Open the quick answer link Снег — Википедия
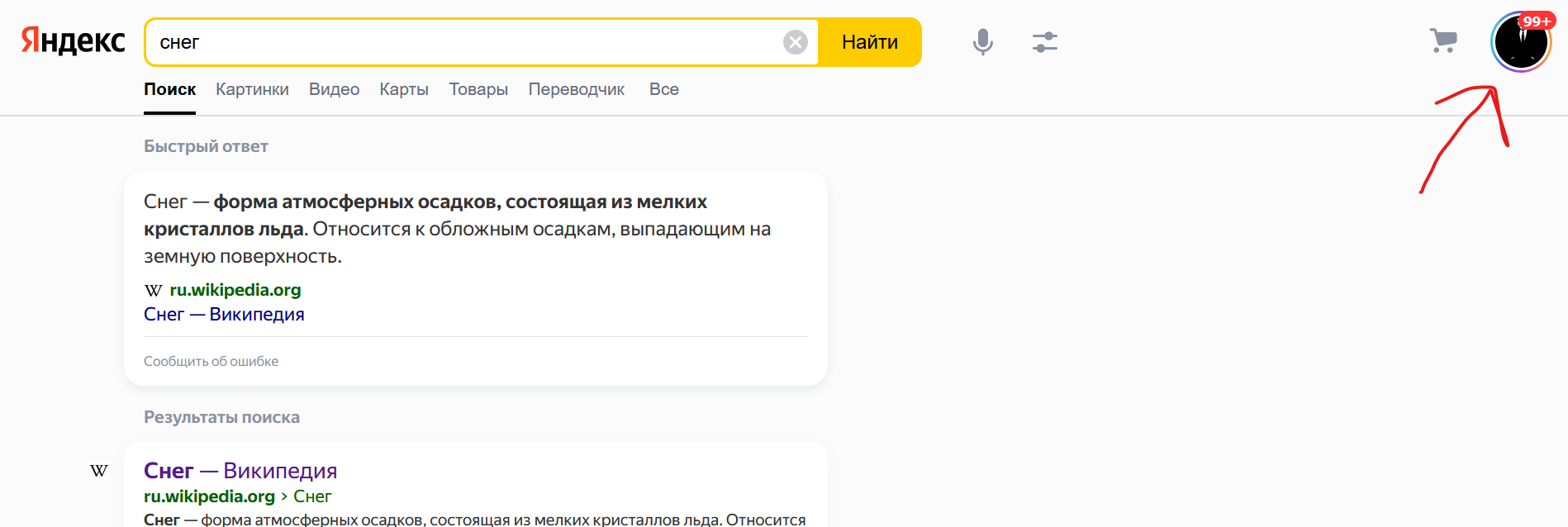Image resolution: width=1568 pixels, height=527 pixels. coord(224,315)
